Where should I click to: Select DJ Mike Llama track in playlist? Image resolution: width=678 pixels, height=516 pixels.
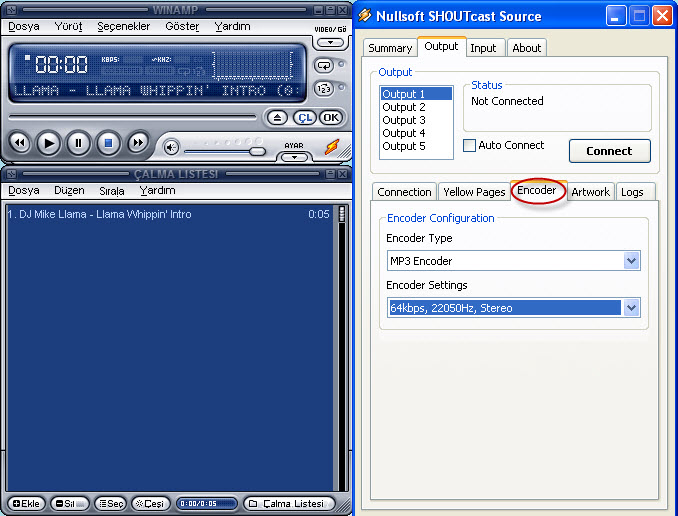point(169,214)
